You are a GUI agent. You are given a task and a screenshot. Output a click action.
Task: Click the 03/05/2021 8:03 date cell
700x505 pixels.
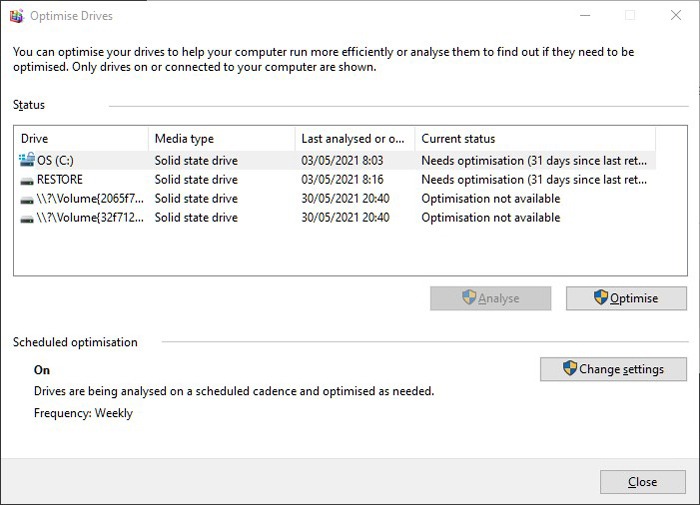point(342,160)
